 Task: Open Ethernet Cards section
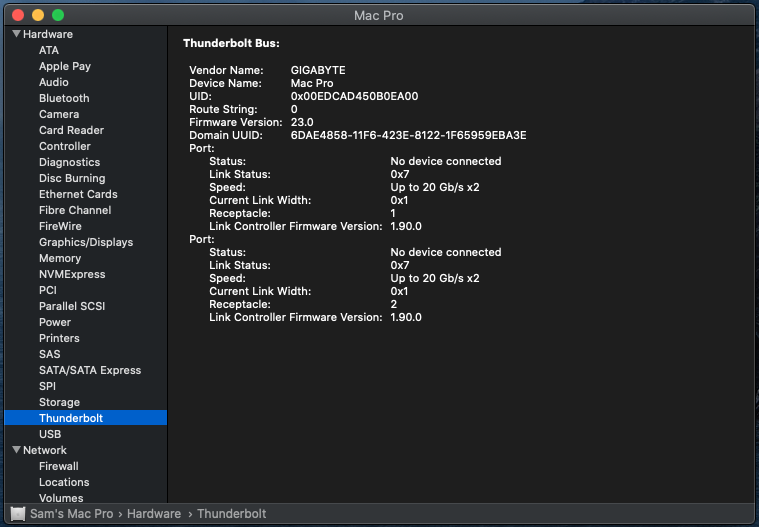click(78, 194)
